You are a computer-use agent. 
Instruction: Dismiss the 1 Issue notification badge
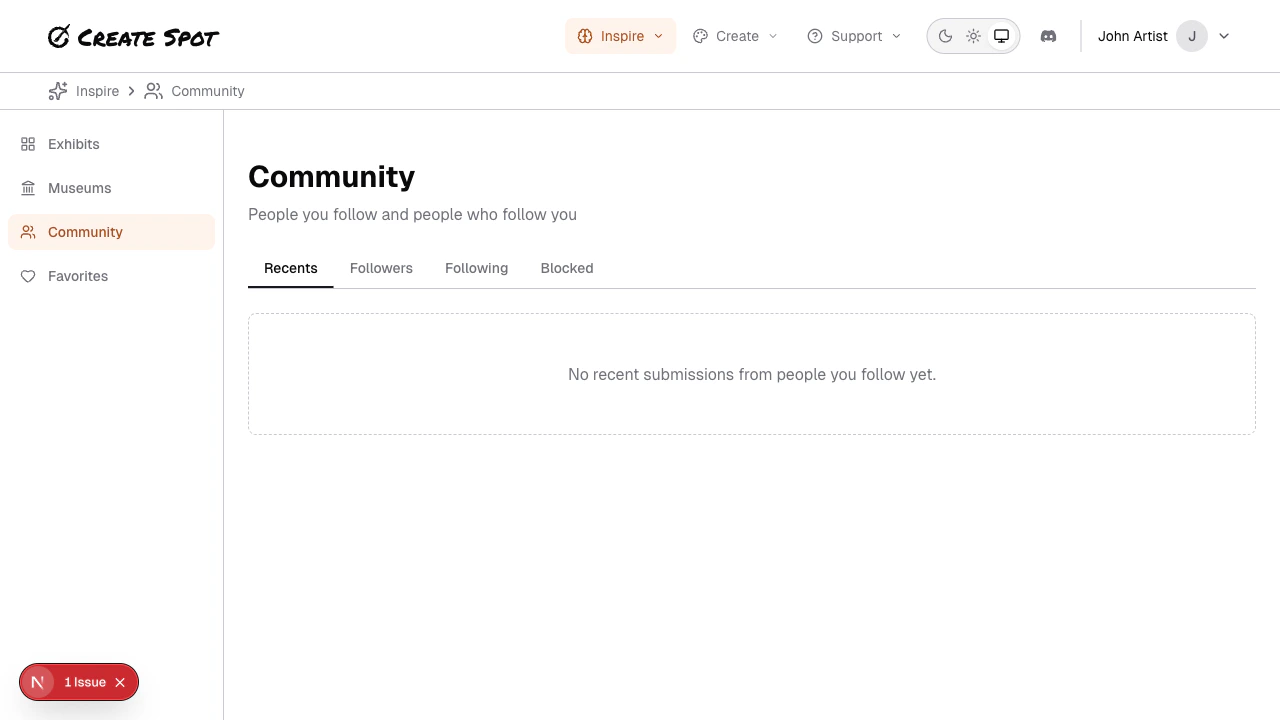[120, 682]
